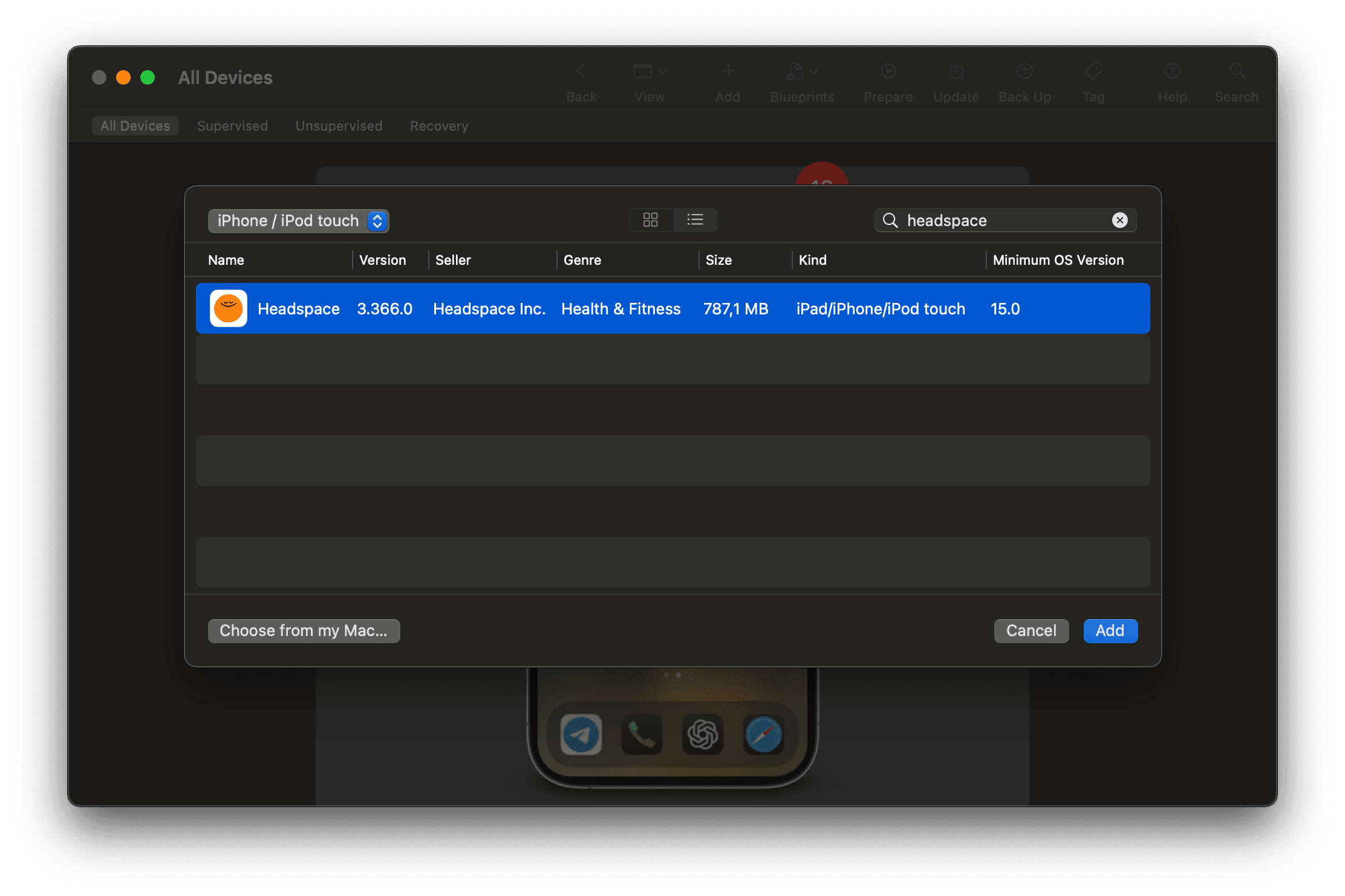Sort by the Genre column header
This screenshot has width=1345, height=896.
pyautogui.click(x=582, y=260)
